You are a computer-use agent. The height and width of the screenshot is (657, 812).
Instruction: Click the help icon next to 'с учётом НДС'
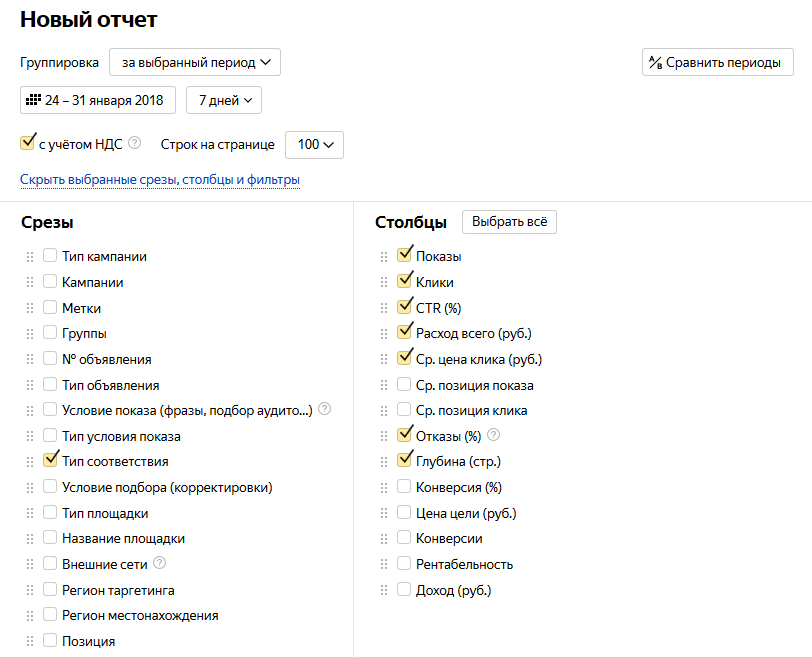click(134, 143)
